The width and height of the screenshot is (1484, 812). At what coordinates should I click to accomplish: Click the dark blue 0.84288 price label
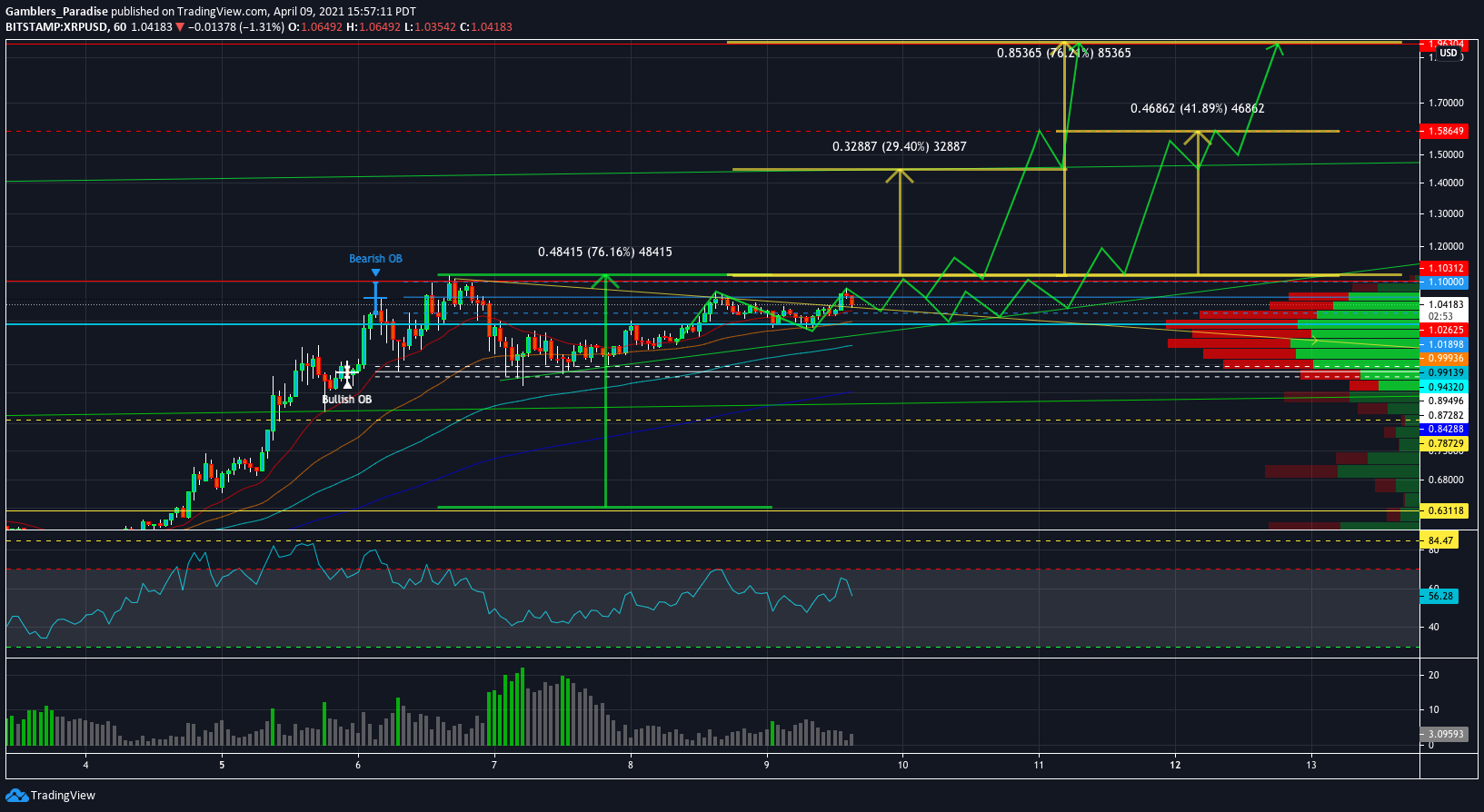coord(1444,429)
